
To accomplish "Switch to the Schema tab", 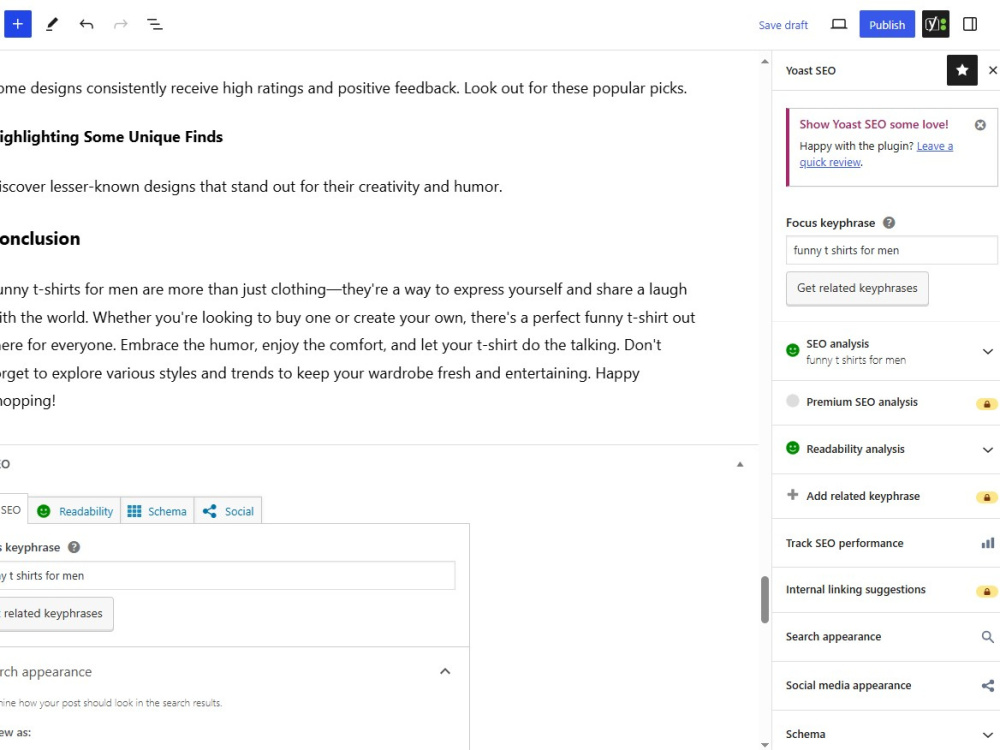I will coord(157,511).
